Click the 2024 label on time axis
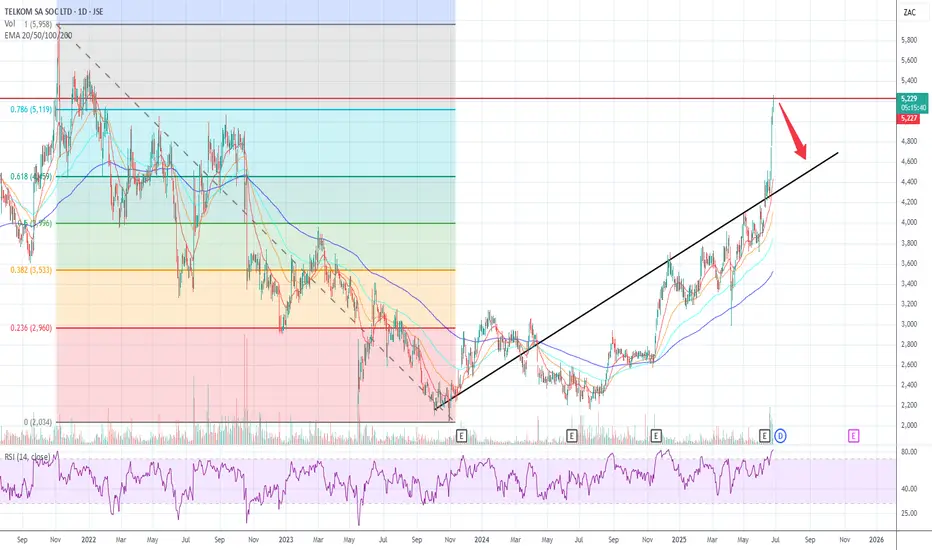 (482, 540)
